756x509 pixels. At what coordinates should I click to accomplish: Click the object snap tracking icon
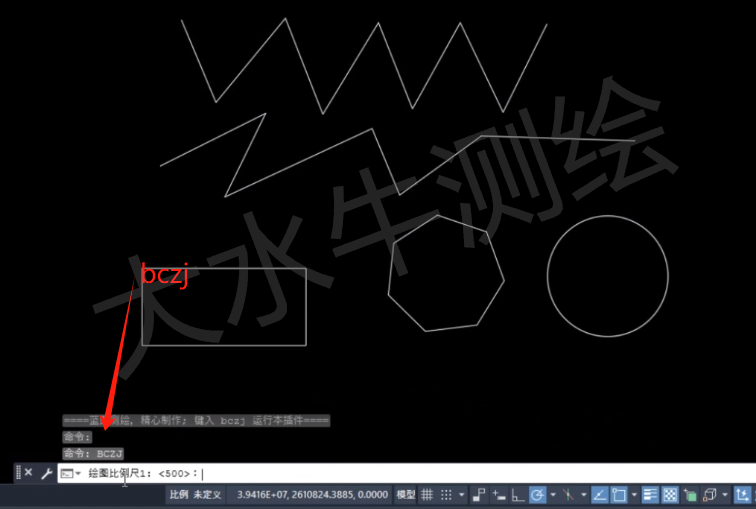[x=599, y=494]
